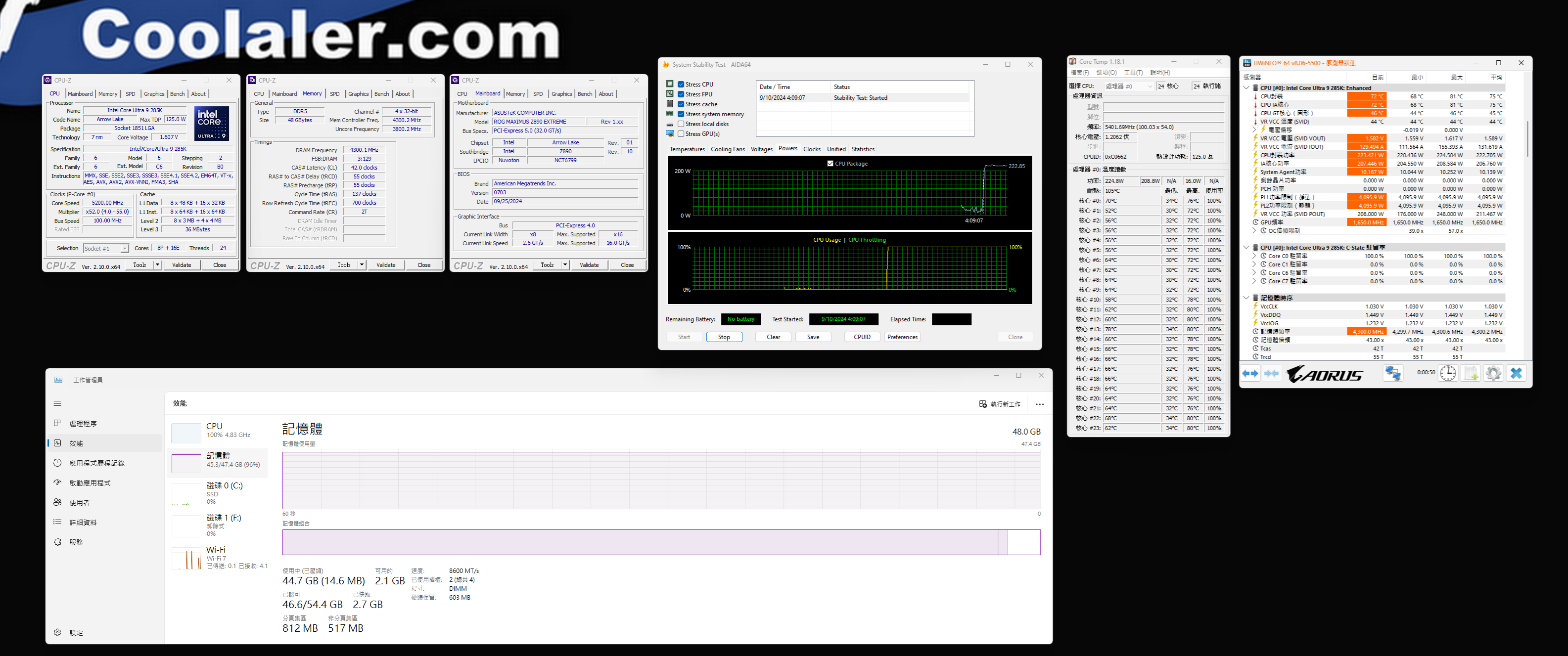This screenshot has width=1568, height=656.
Task: Click HWiNFO blue X close-sensors icon
Action: tap(1516, 373)
